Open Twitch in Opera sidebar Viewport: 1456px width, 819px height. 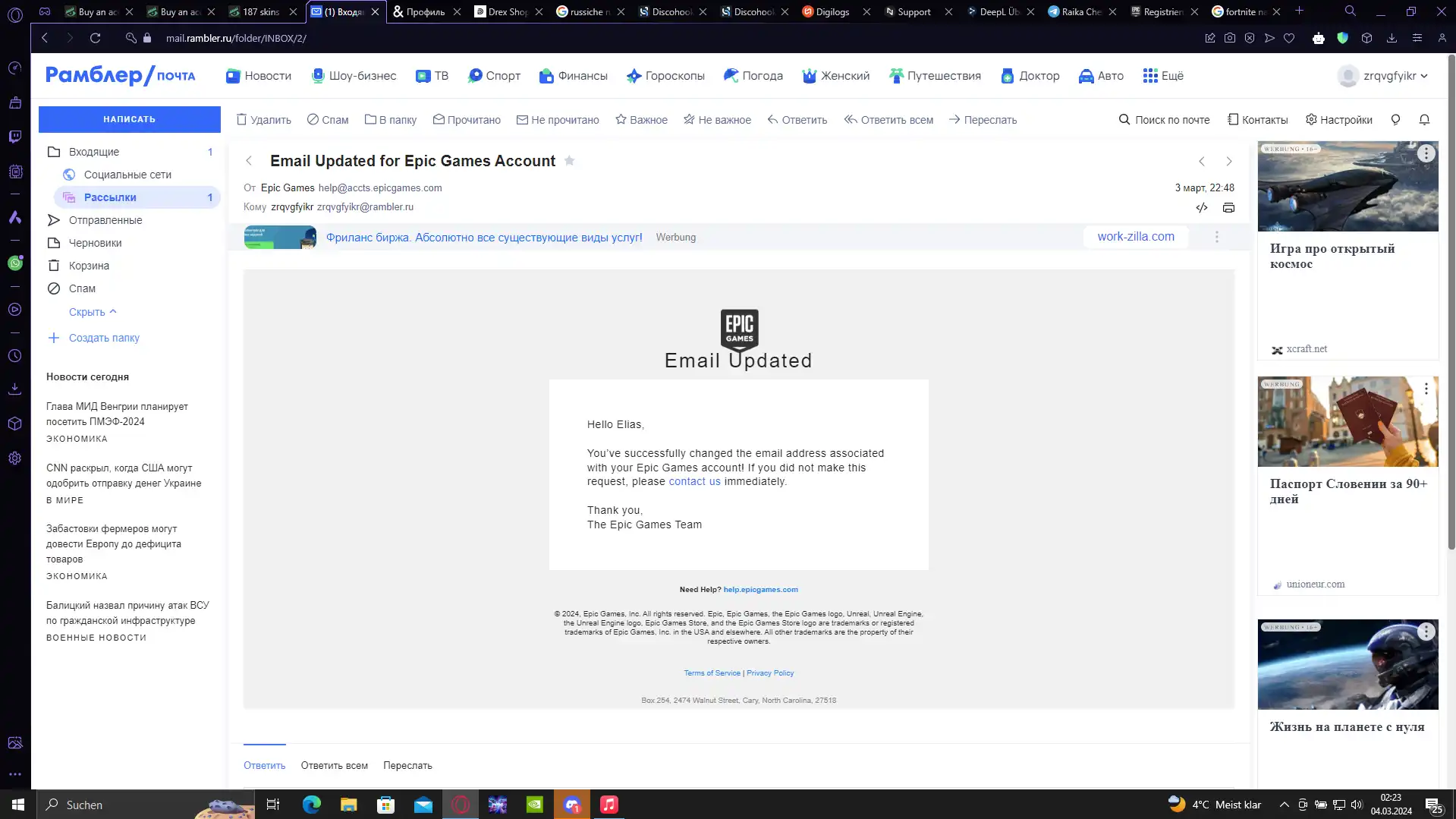pyautogui.click(x=15, y=137)
